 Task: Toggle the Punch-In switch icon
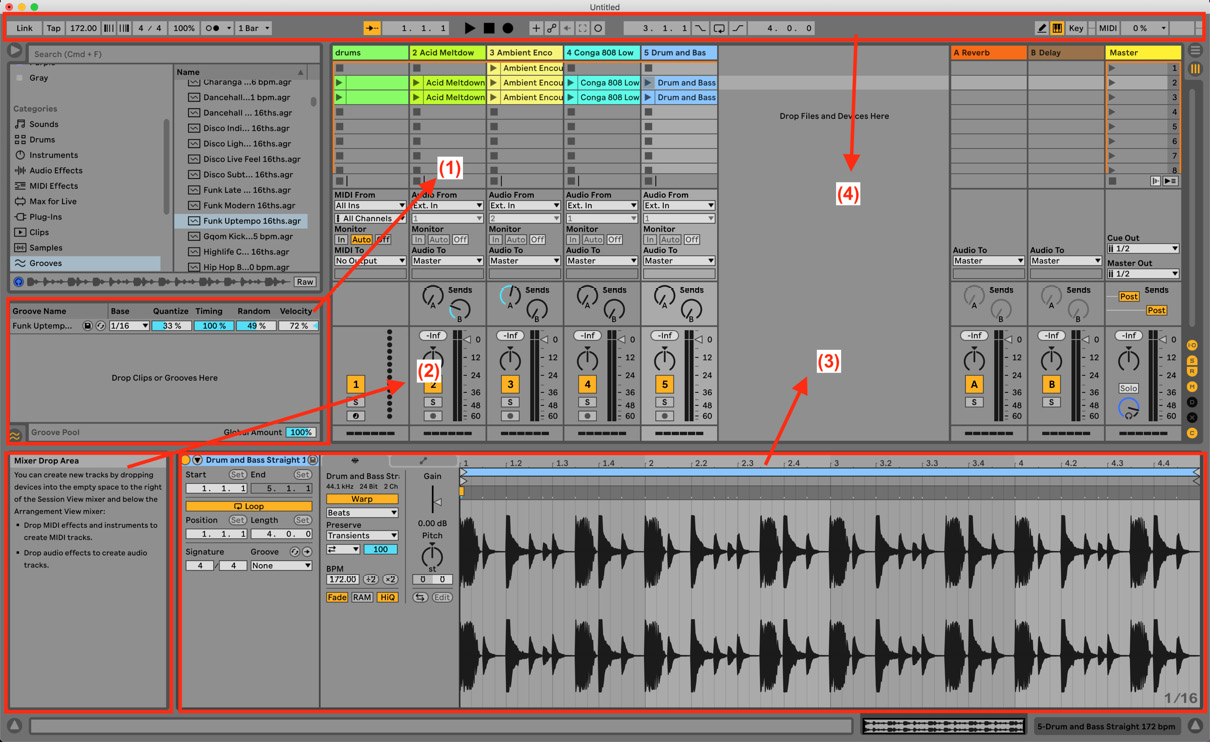[x=700, y=28]
